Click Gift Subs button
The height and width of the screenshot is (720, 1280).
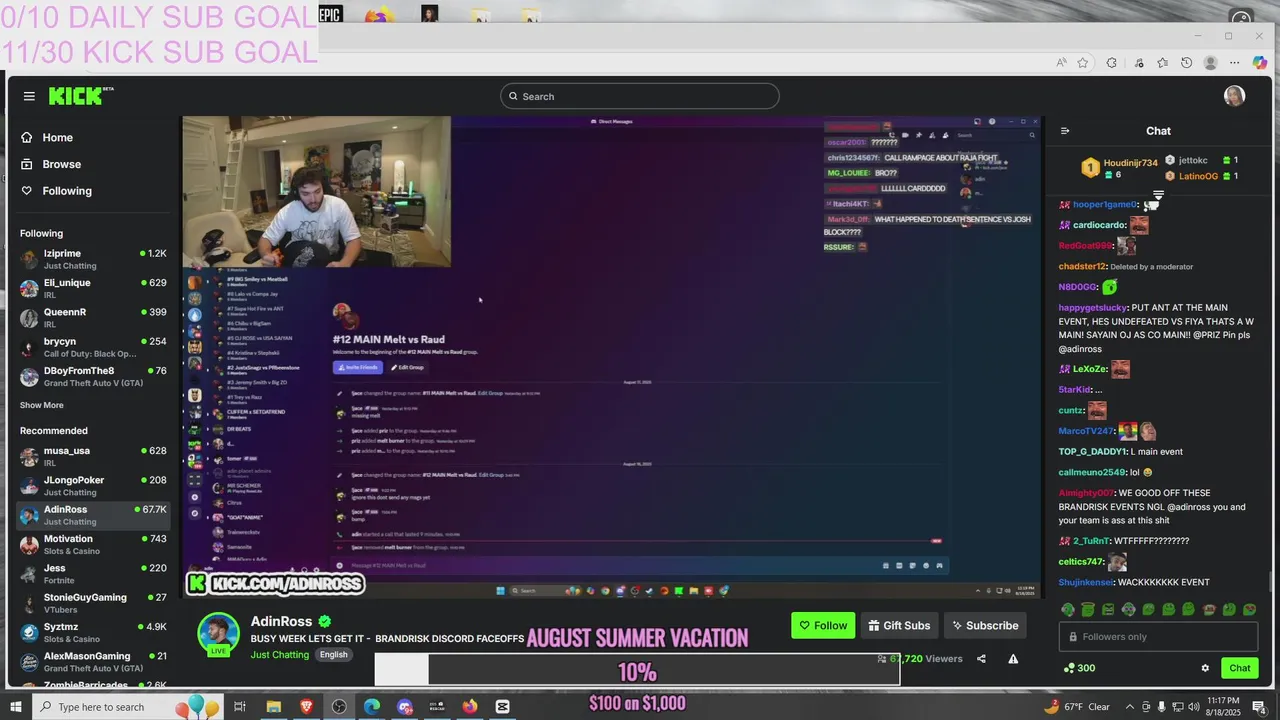(x=899, y=626)
